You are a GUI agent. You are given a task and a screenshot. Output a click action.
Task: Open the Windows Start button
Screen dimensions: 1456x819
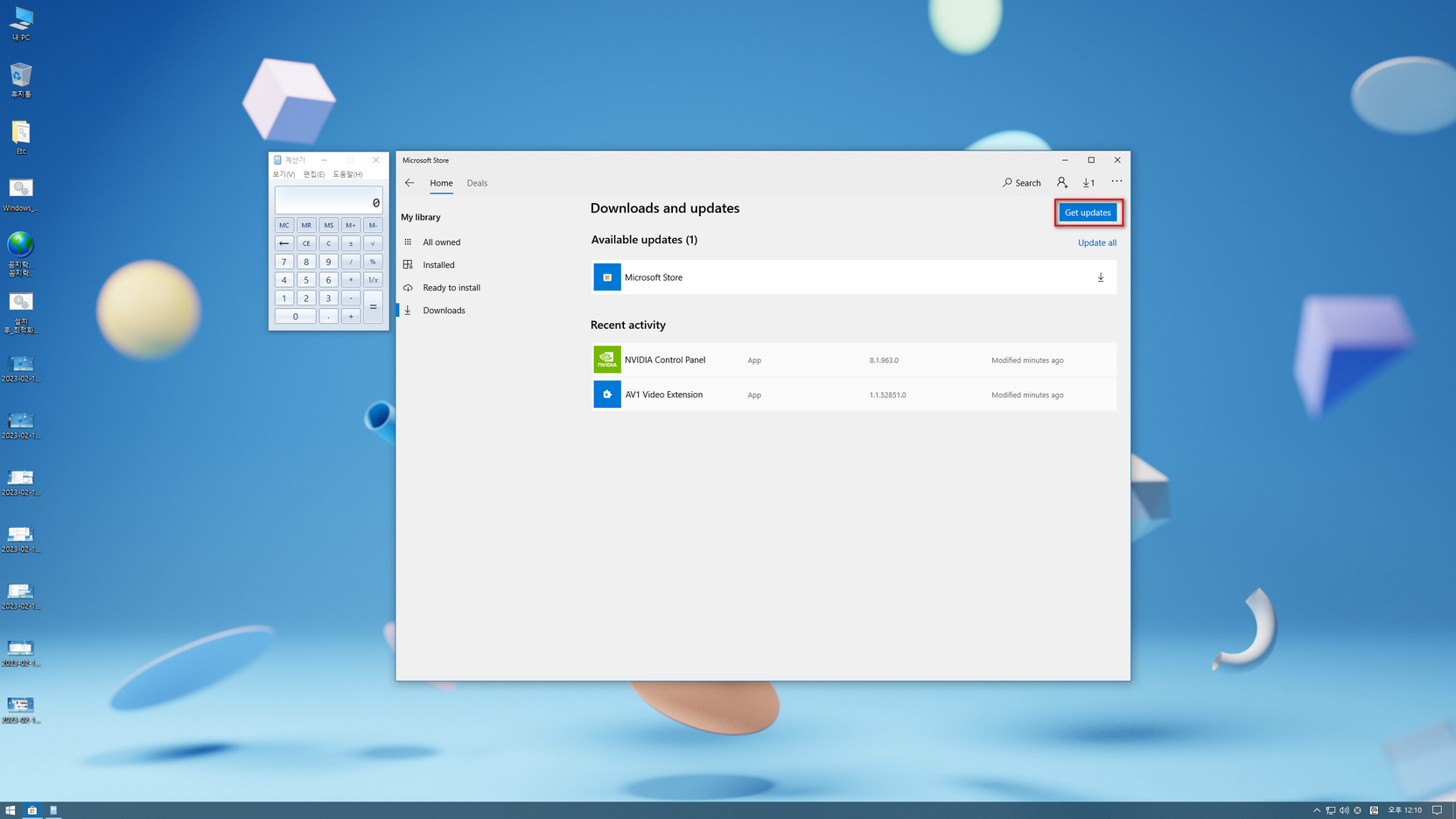(10, 810)
